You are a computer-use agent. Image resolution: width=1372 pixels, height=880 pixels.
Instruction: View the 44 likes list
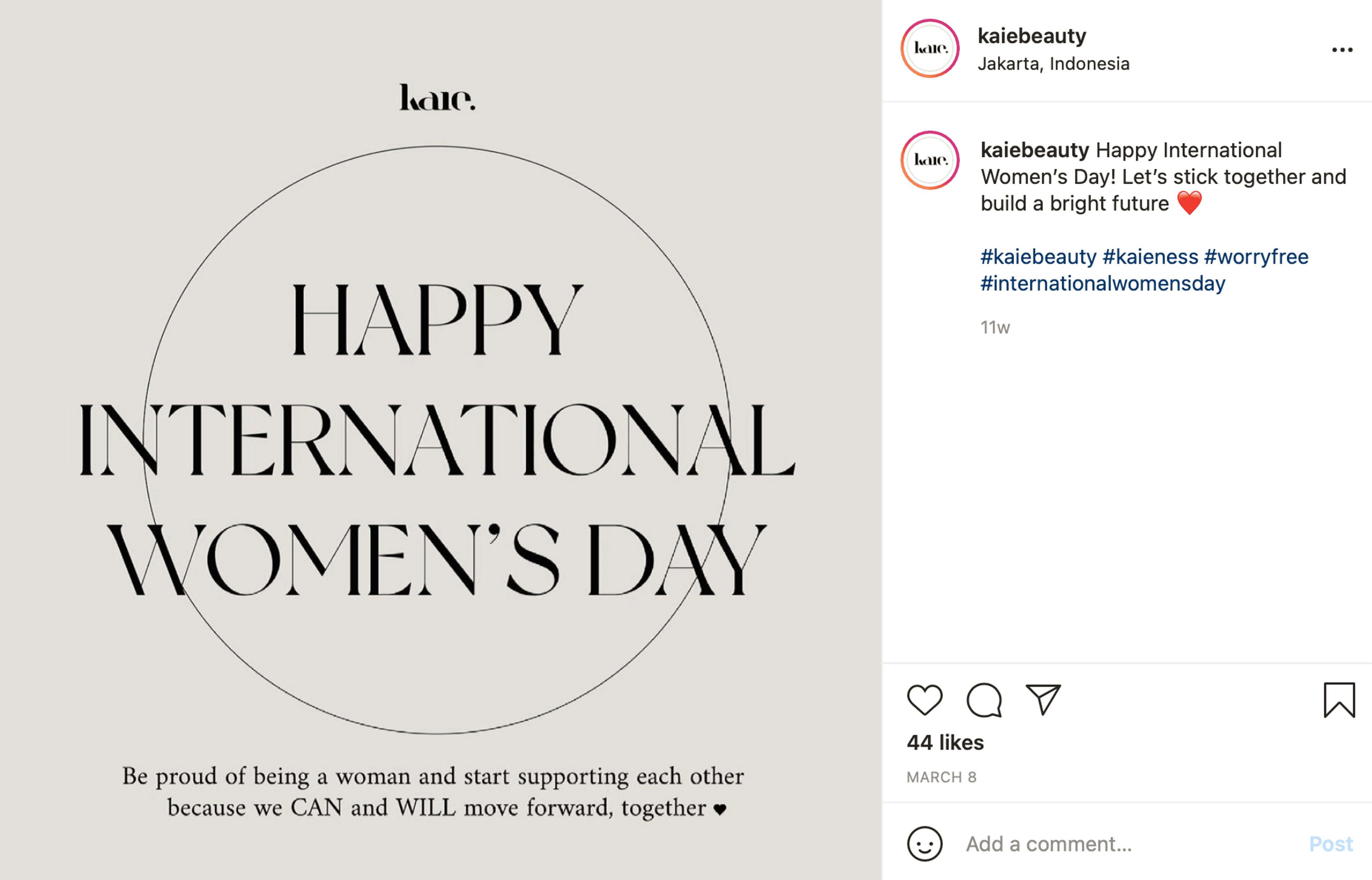[945, 742]
